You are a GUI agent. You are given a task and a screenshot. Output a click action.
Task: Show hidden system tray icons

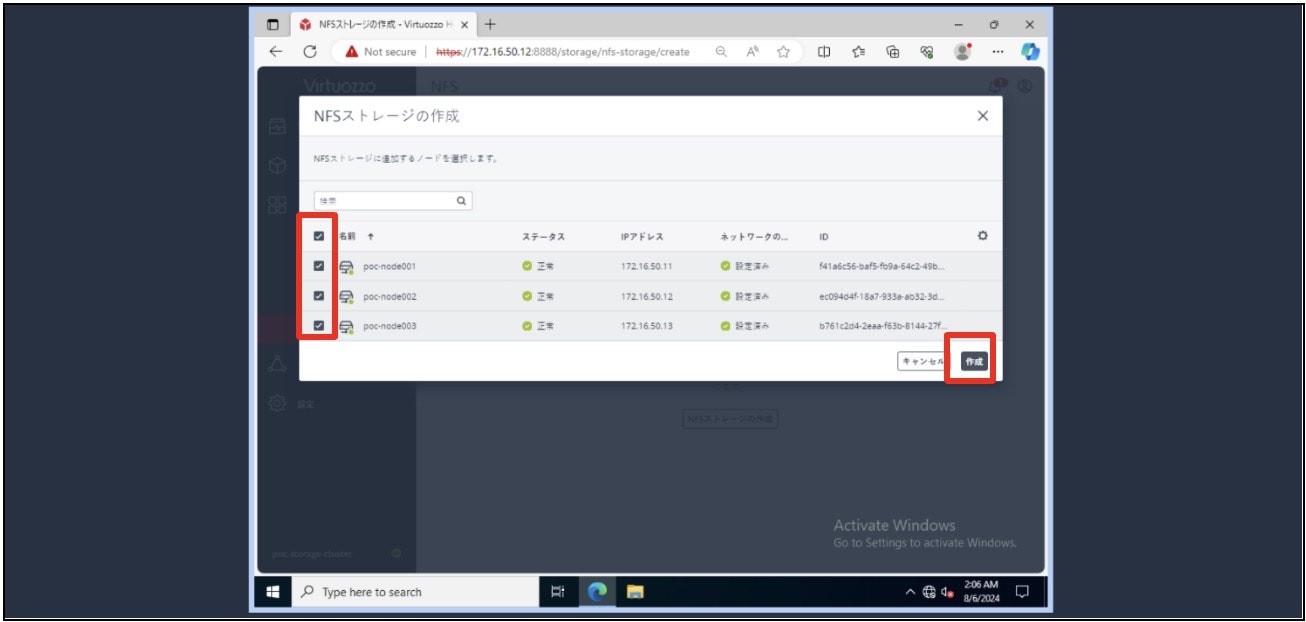click(910, 592)
